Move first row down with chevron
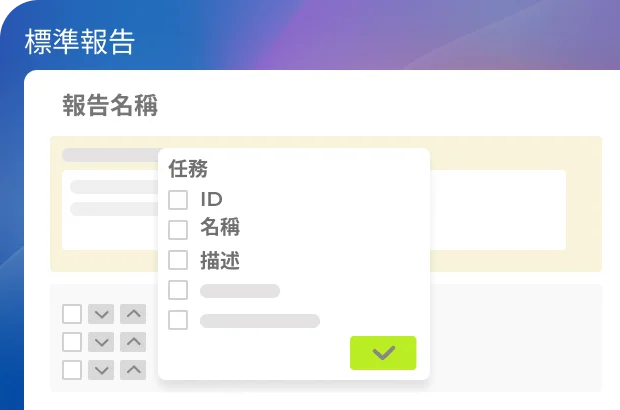 tap(101, 314)
